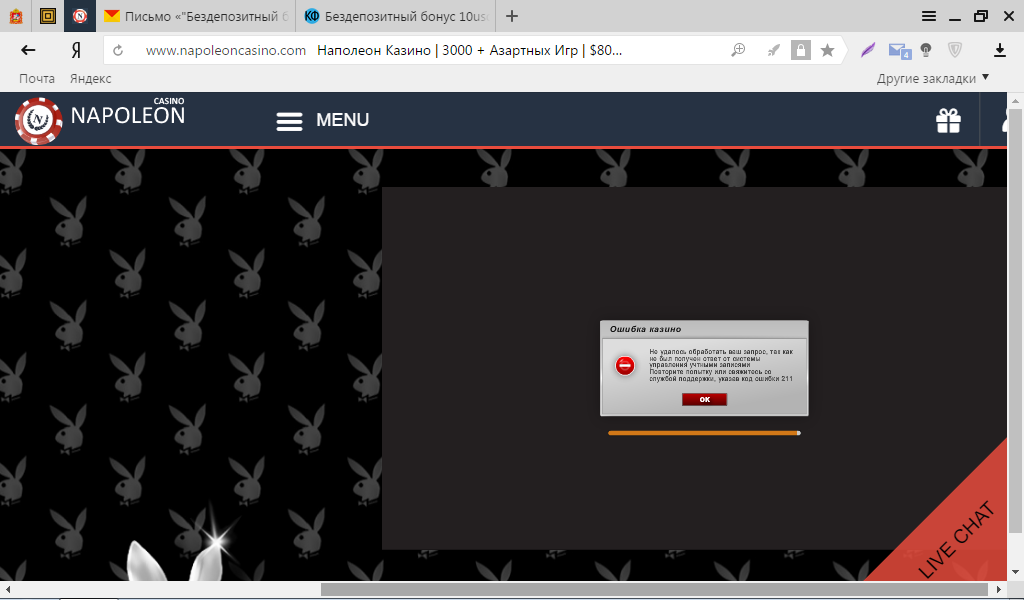Open downloads with the download arrow icon
Image resolution: width=1024 pixels, height=600 pixels.
pos(1000,50)
